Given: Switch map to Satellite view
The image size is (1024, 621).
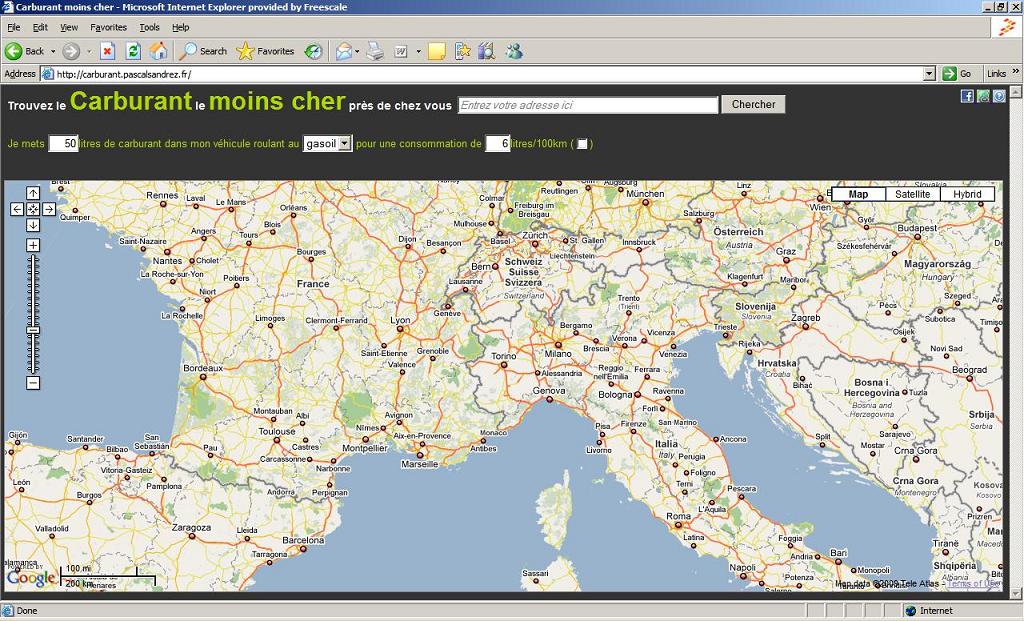Looking at the screenshot, I should point(912,194).
